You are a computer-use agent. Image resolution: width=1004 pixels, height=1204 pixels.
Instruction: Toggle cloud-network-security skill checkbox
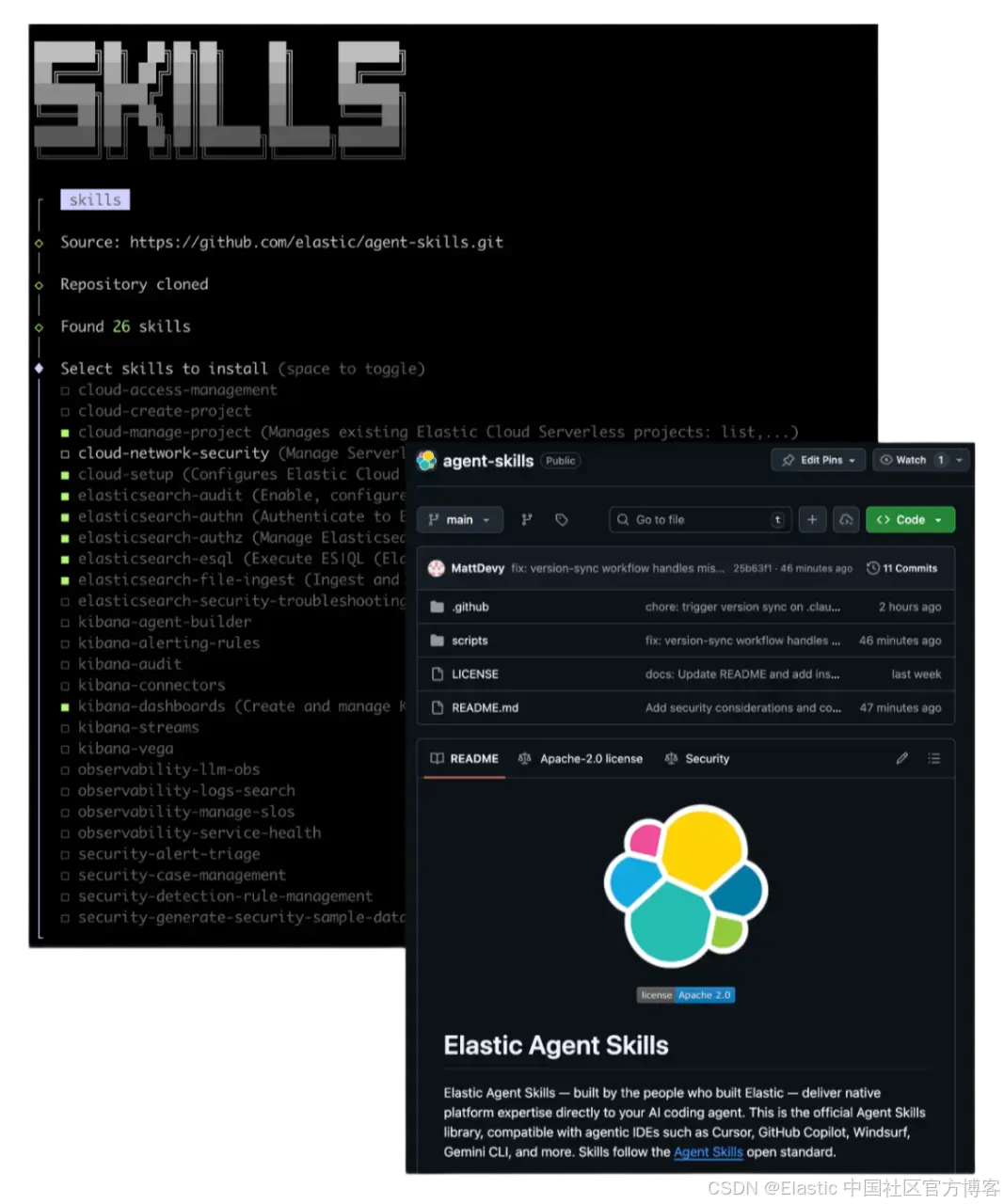click(x=65, y=454)
